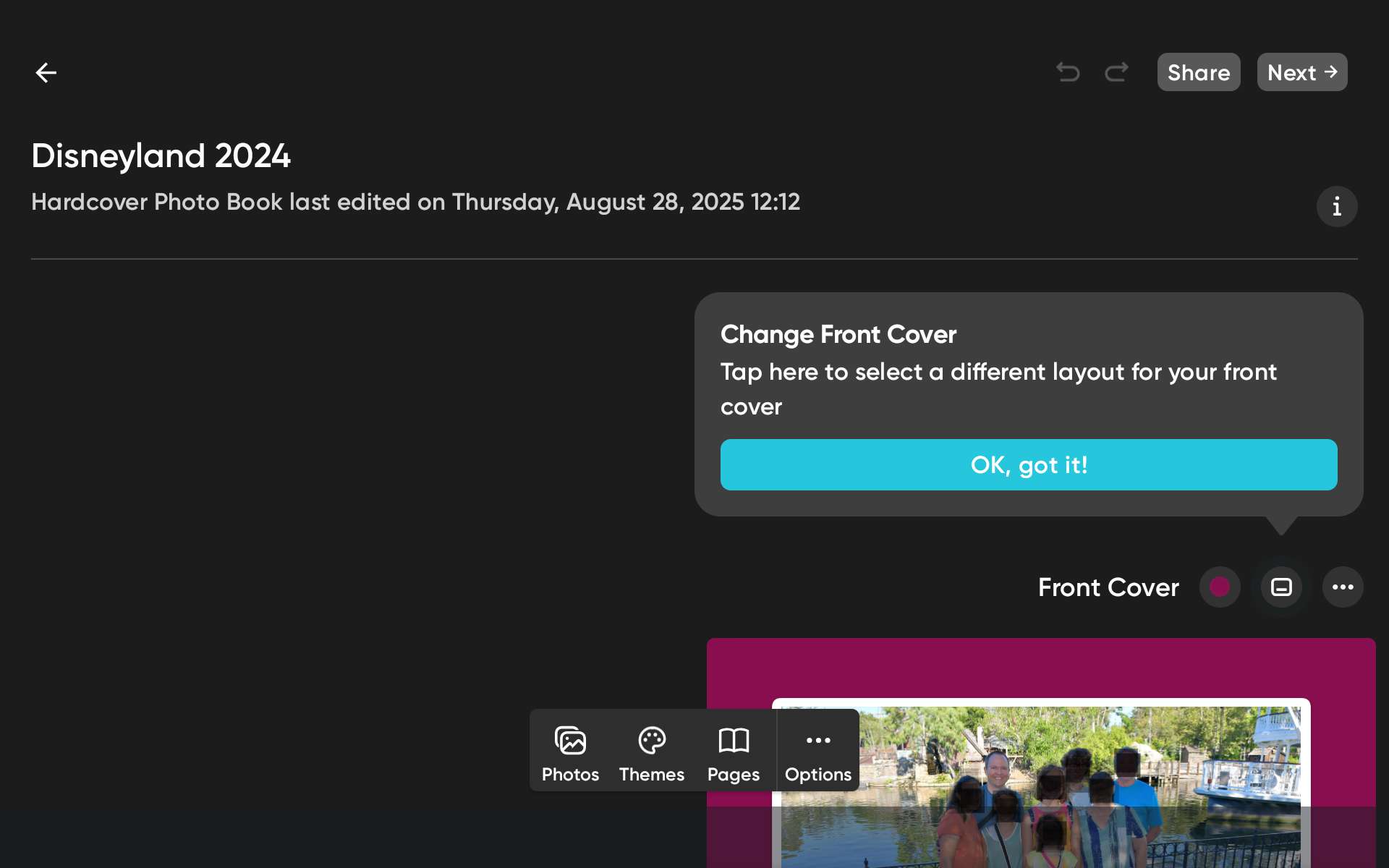
Task: Undo the last edit
Action: click(1069, 72)
